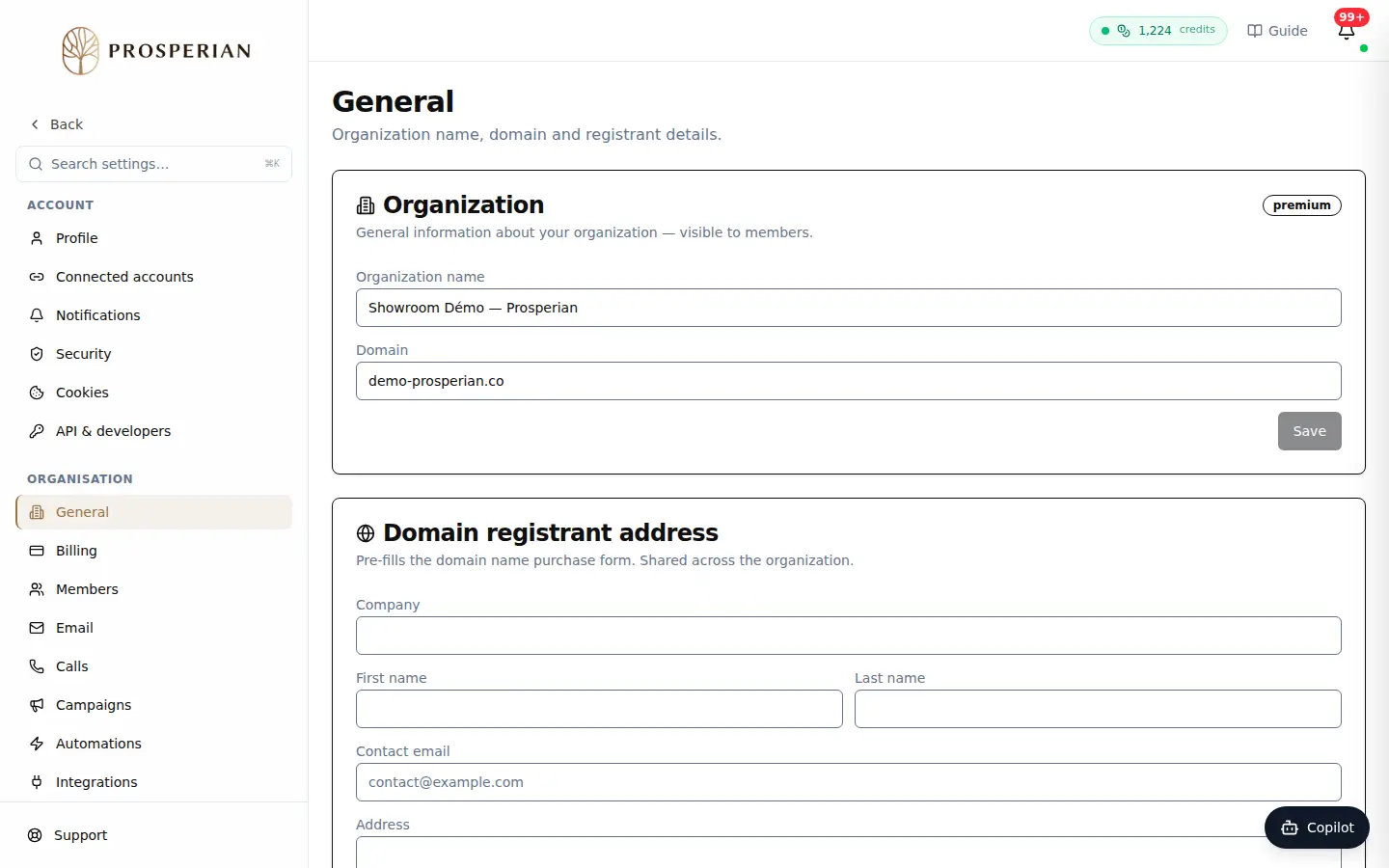Click the Members people icon

[x=37, y=589]
